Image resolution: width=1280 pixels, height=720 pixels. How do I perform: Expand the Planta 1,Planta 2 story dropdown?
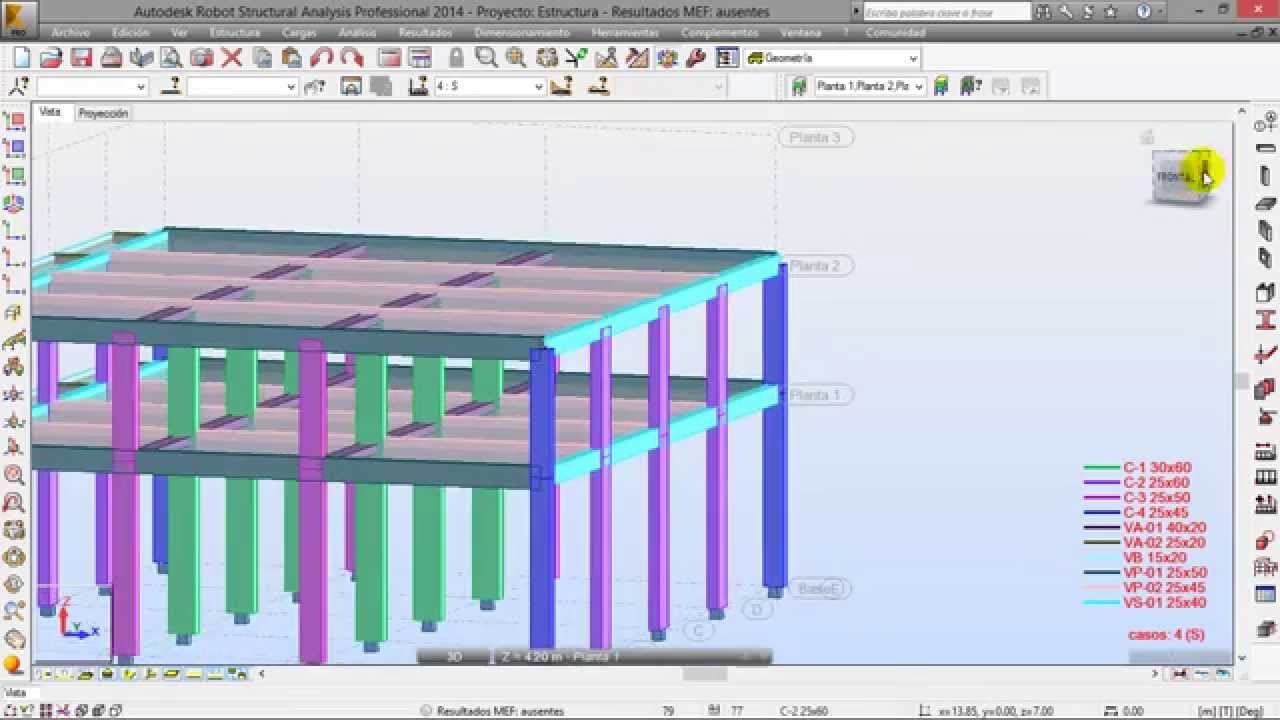(x=919, y=87)
